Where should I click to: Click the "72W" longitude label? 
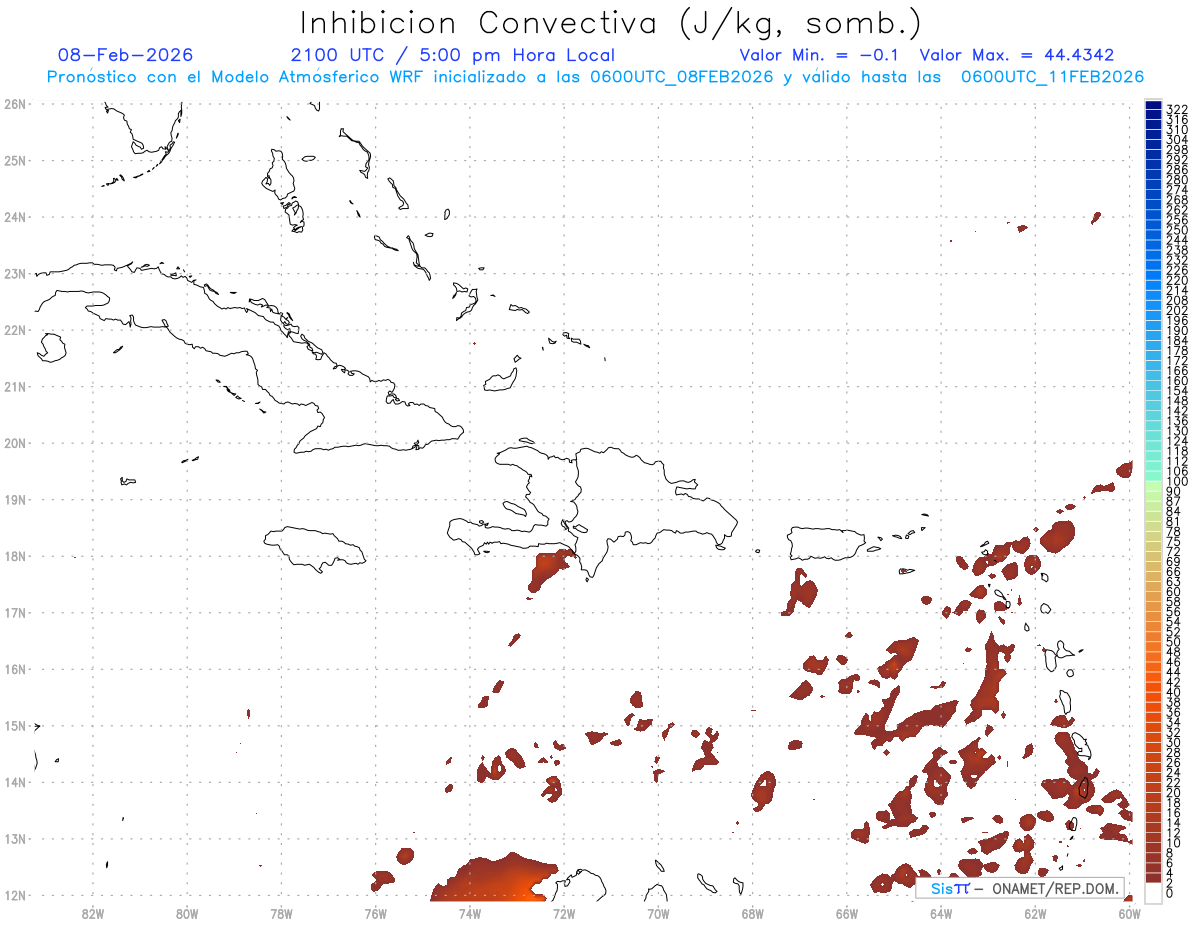point(564,912)
